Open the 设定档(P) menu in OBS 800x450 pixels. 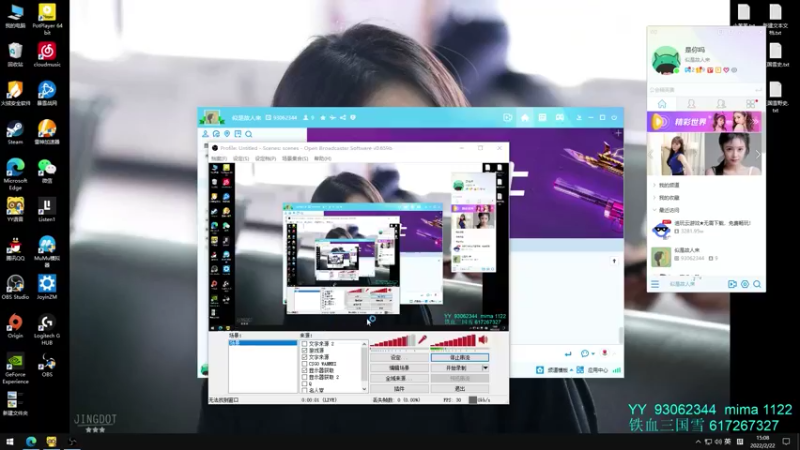[x=265, y=159]
